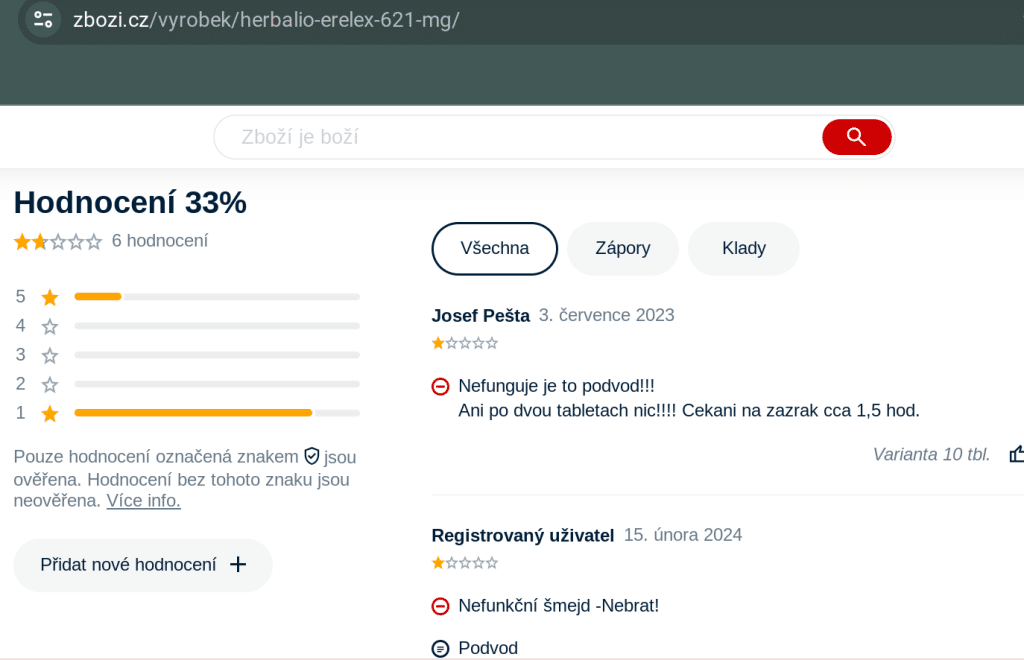
Task: Switch to the Klady reviews tab
Action: (x=744, y=249)
